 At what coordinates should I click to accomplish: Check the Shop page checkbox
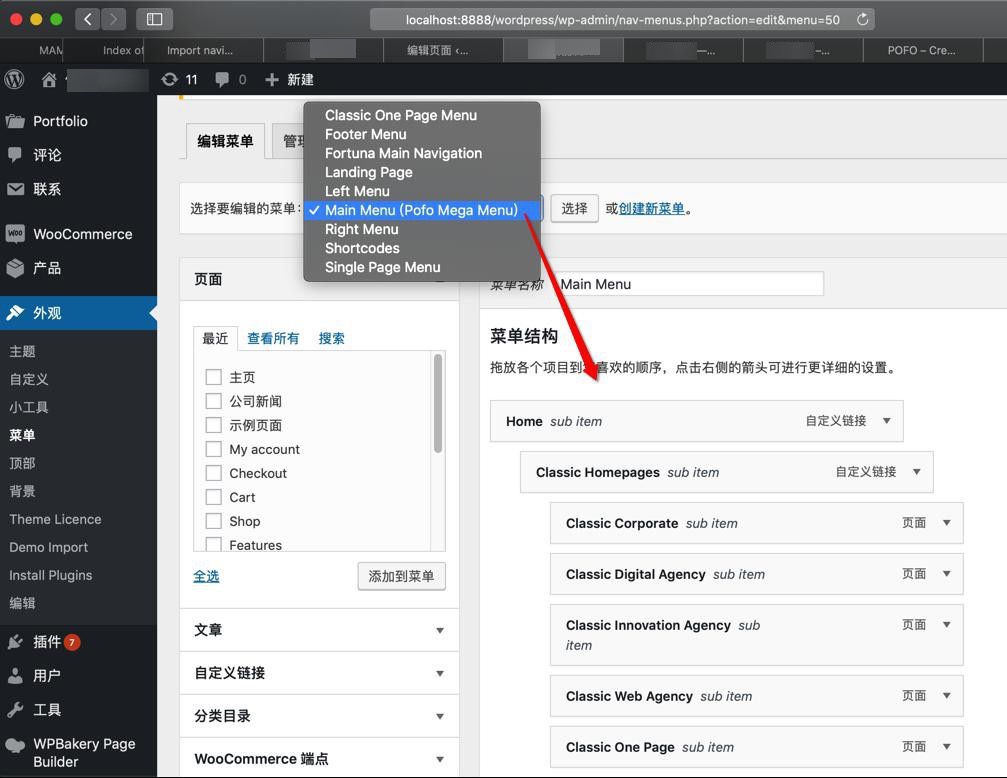click(x=213, y=521)
